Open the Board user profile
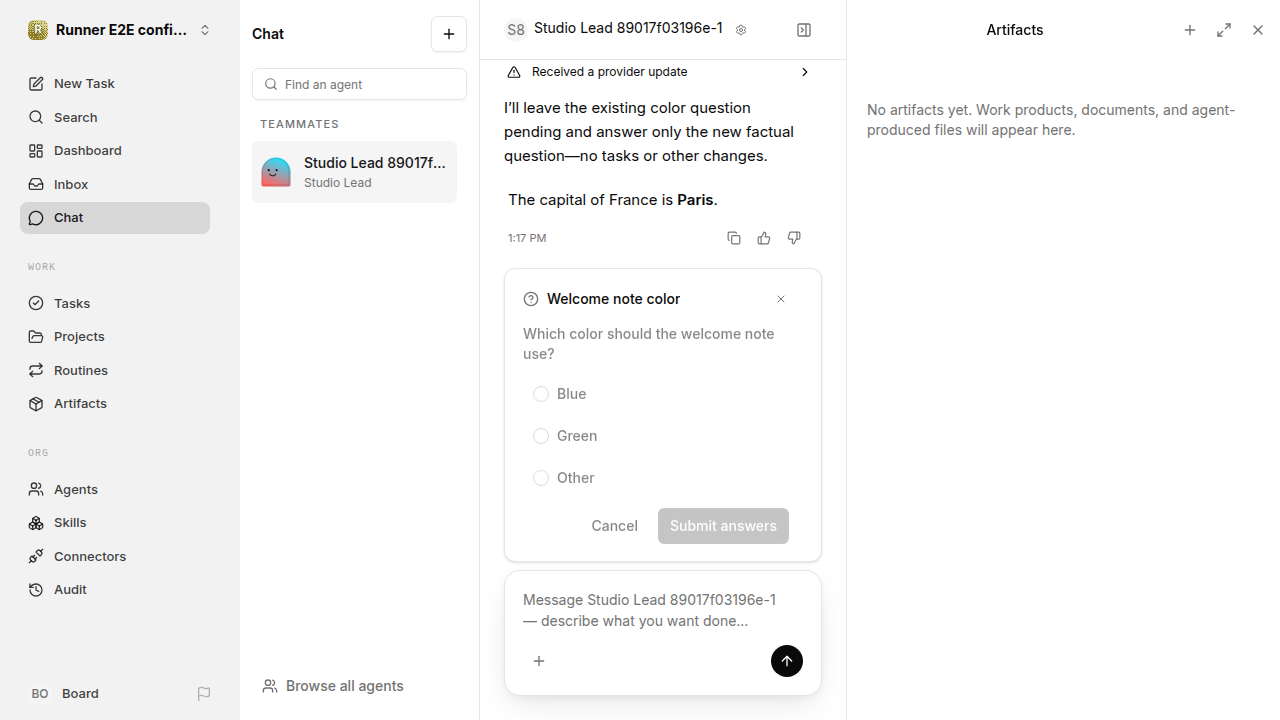 click(x=65, y=694)
